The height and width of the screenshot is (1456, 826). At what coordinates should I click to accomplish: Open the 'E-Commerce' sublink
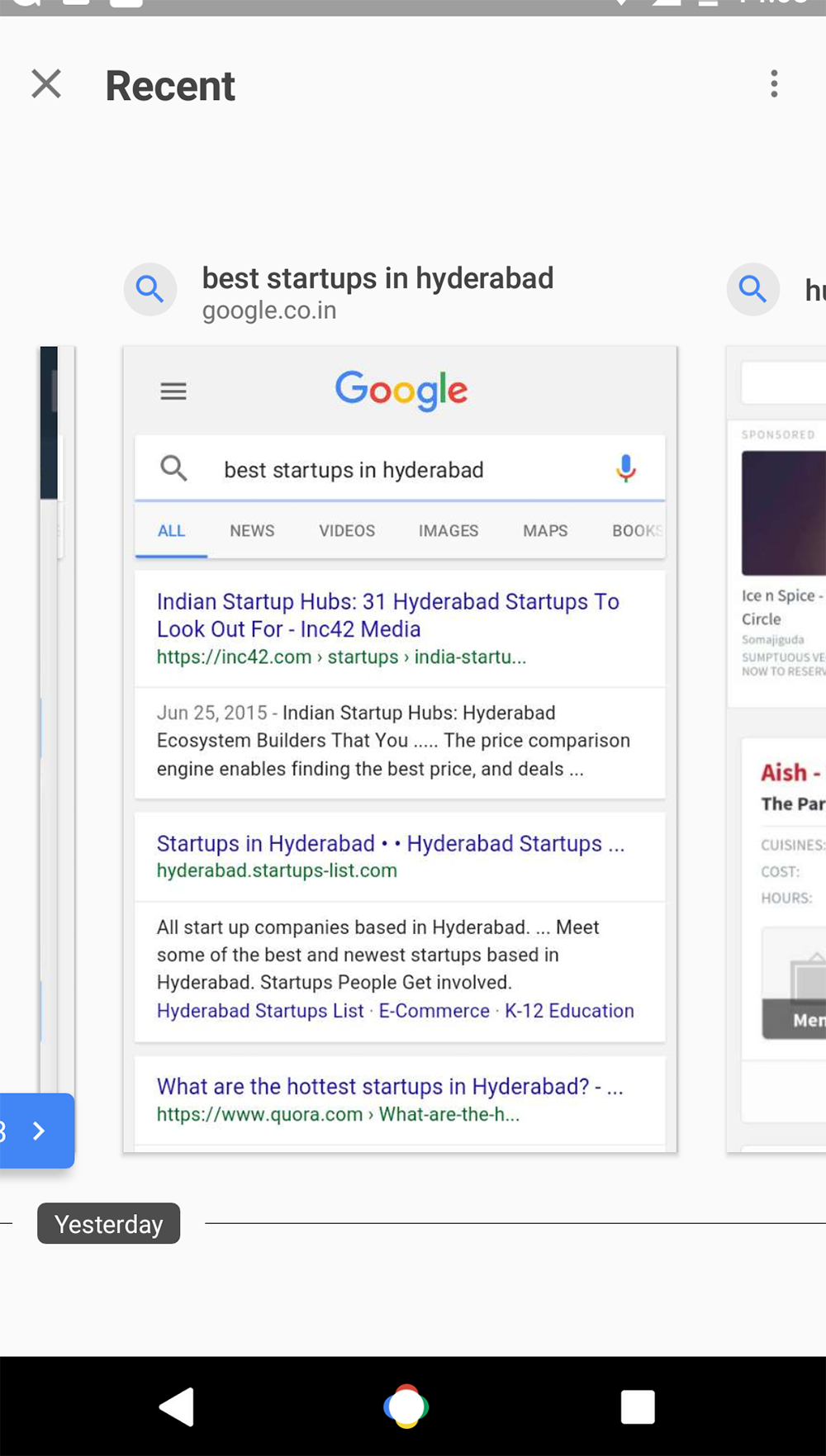click(434, 1011)
